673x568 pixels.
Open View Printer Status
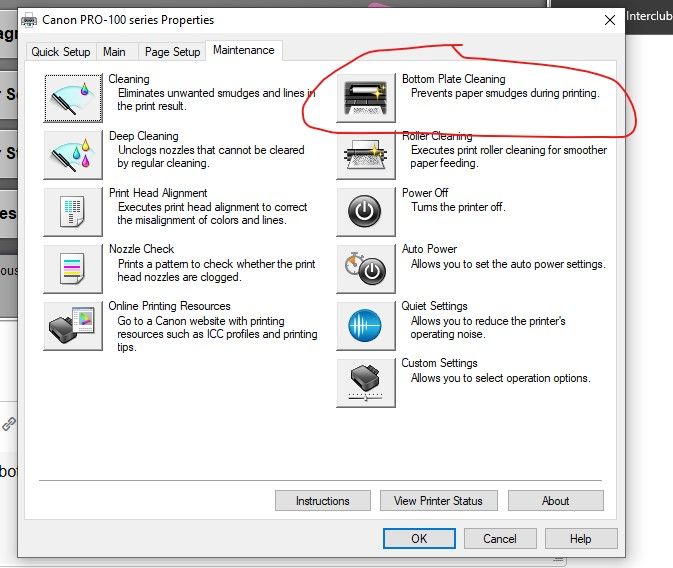click(x=438, y=501)
